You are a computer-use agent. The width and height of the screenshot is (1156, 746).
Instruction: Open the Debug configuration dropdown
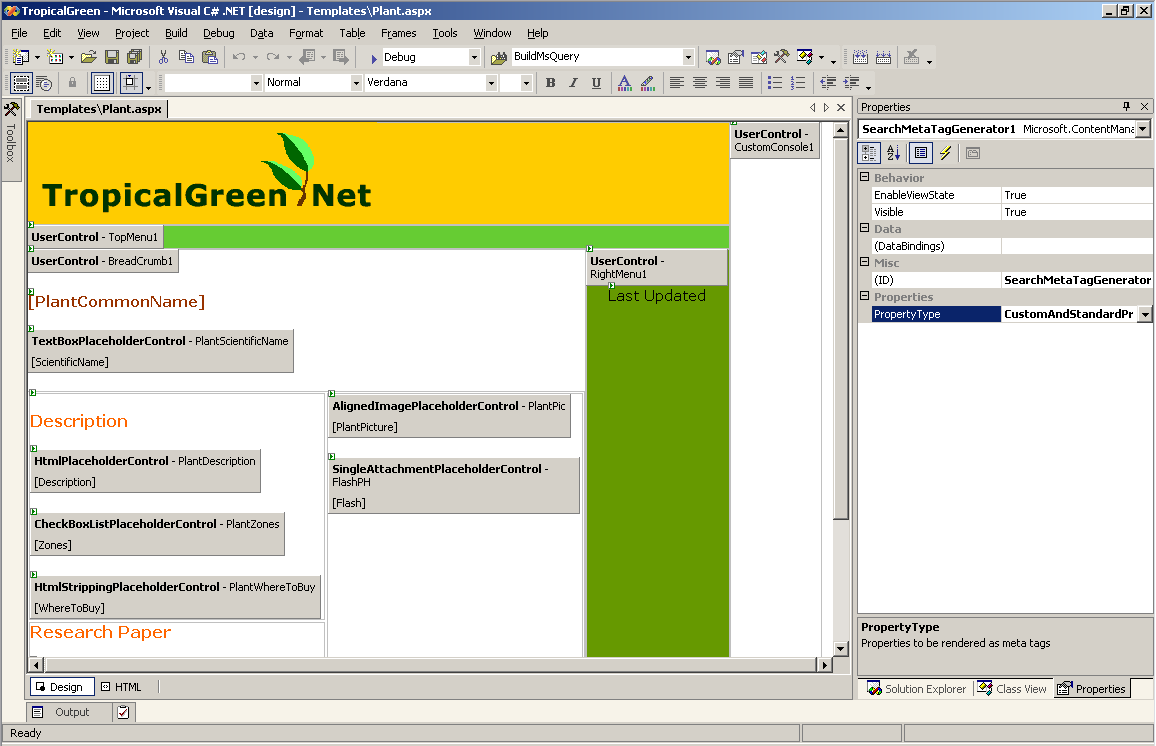click(x=474, y=57)
